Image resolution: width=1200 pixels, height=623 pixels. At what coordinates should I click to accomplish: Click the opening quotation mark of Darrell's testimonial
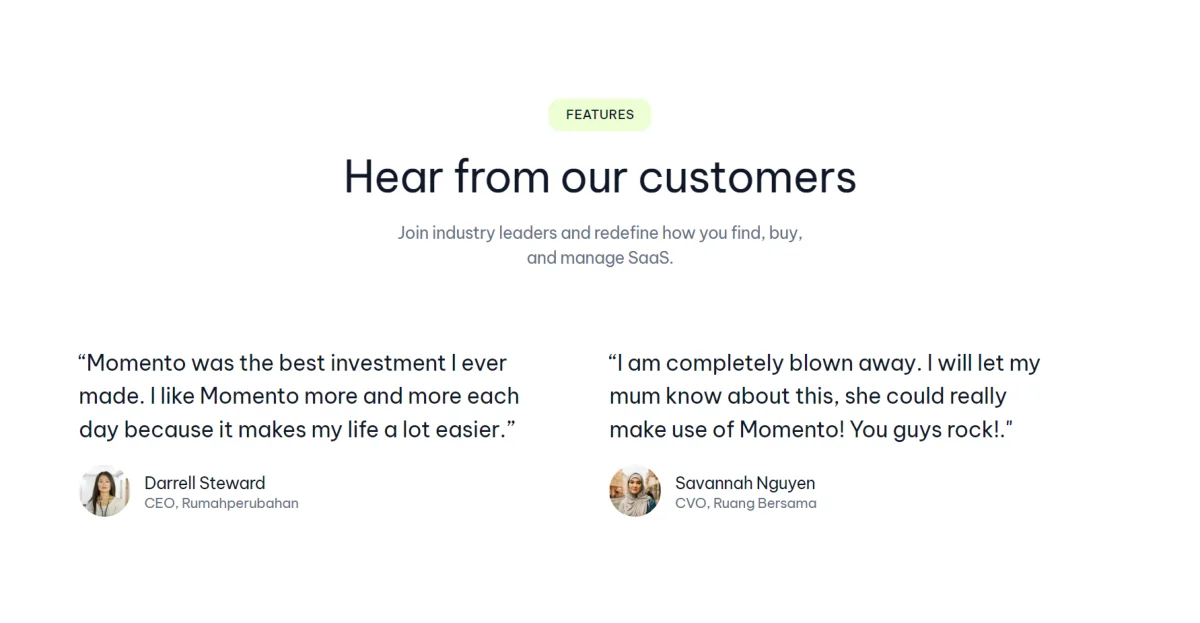(x=82, y=358)
